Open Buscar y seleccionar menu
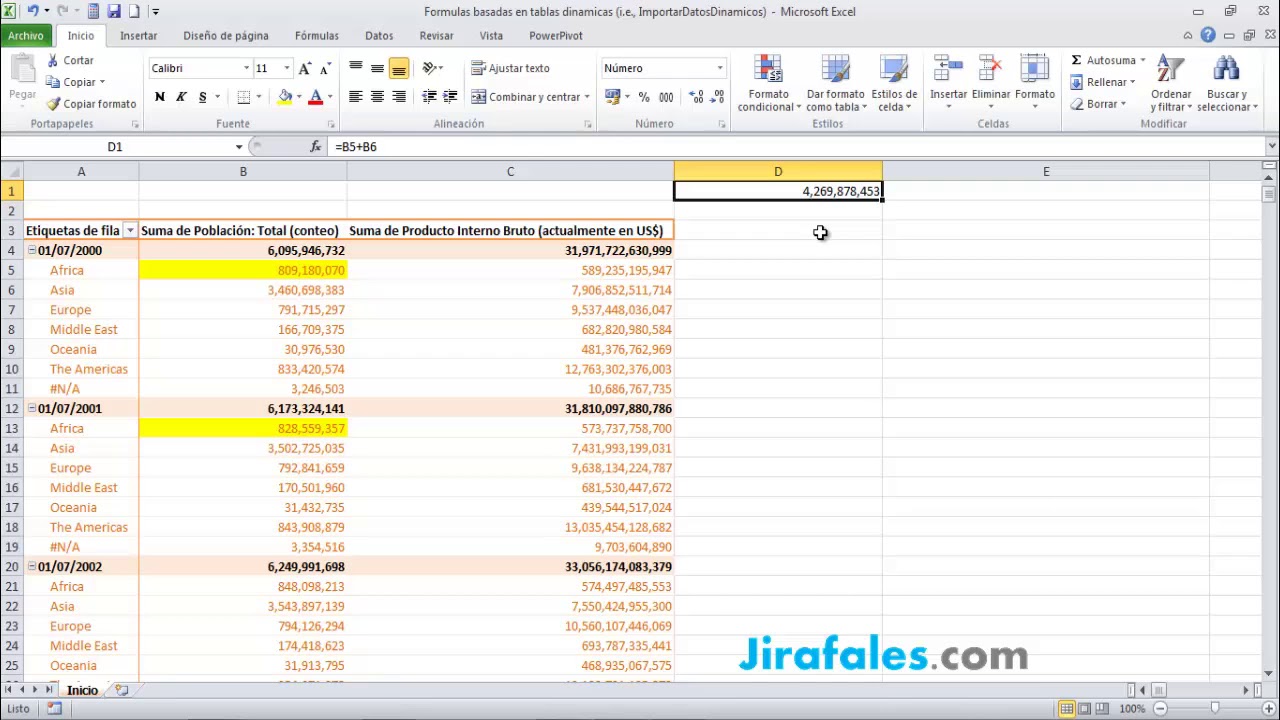This screenshot has height=720, width=1280. (1226, 84)
